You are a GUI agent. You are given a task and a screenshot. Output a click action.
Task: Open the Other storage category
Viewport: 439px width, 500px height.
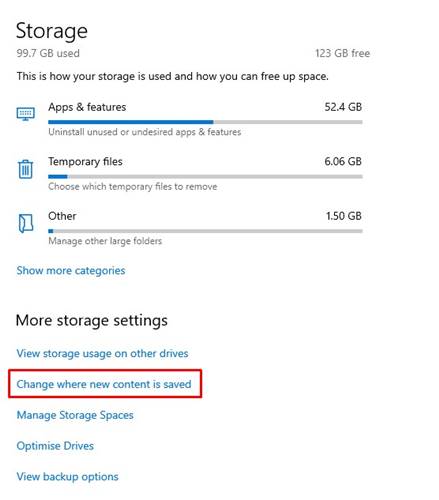pyautogui.click(x=189, y=228)
